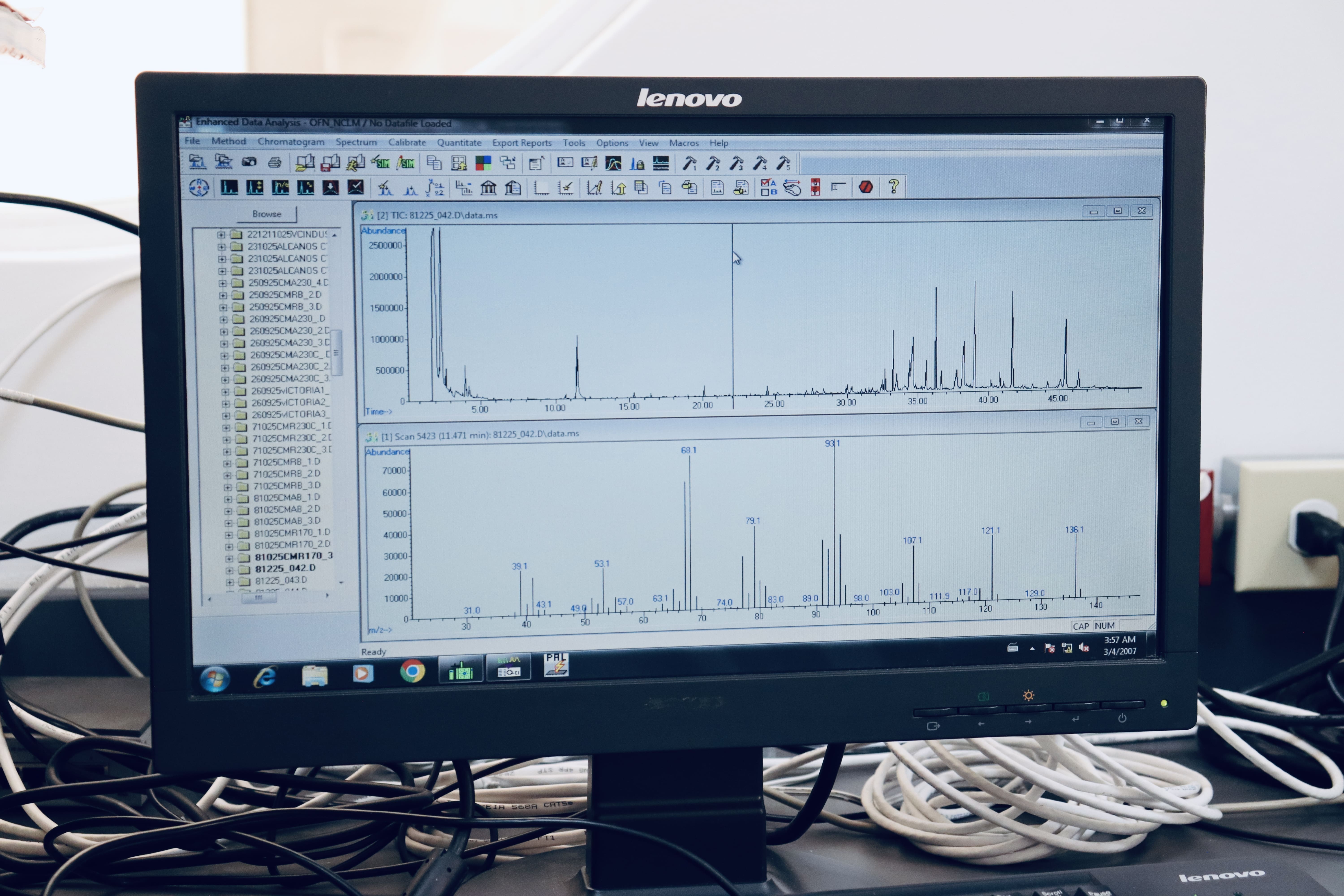Click the Browse button
Screen dimensions: 1344x896
pyautogui.click(x=267, y=214)
